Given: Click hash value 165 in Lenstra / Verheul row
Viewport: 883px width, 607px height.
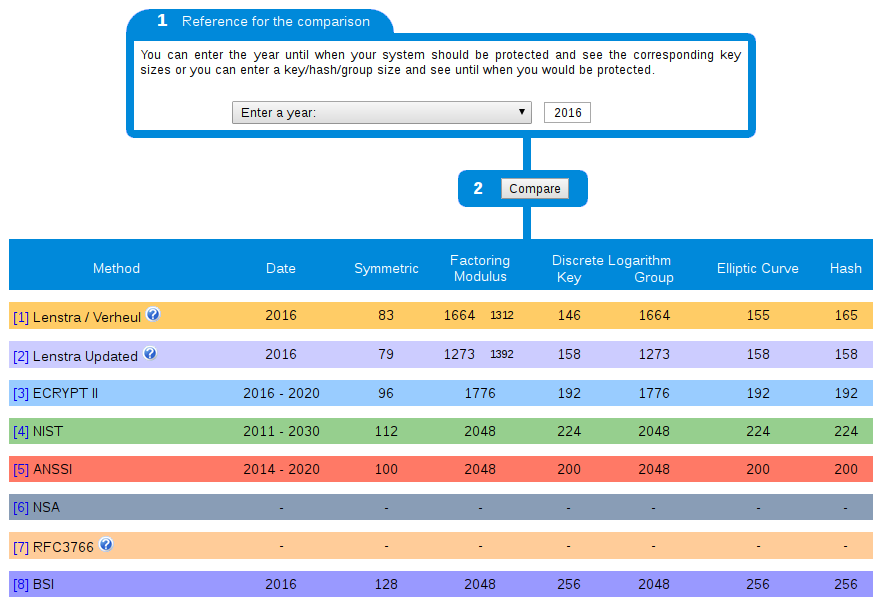Looking at the screenshot, I should tap(846, 315).
